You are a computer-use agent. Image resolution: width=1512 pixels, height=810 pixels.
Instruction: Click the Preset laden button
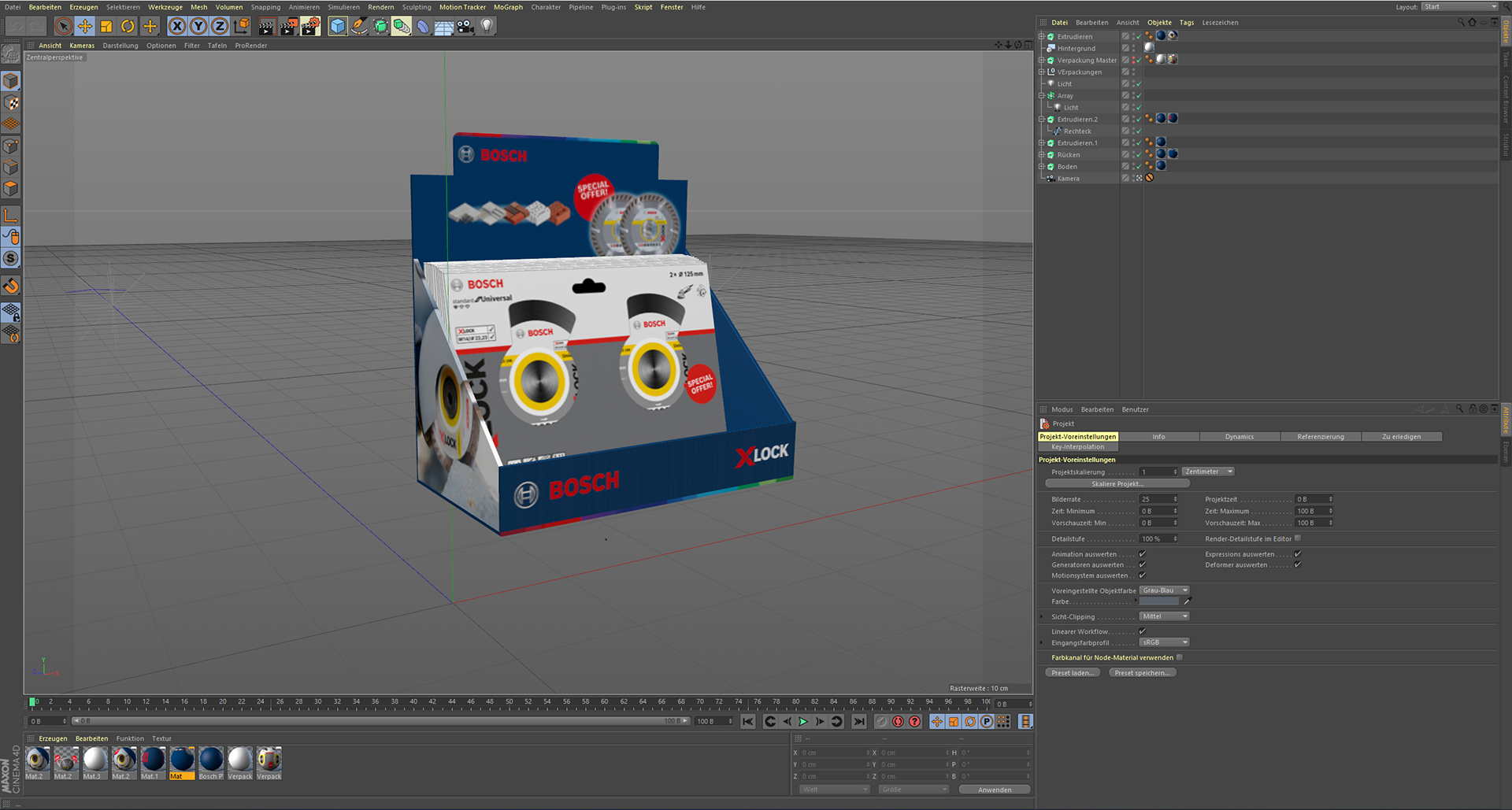pyautogui.click(x=1073, y=673)
